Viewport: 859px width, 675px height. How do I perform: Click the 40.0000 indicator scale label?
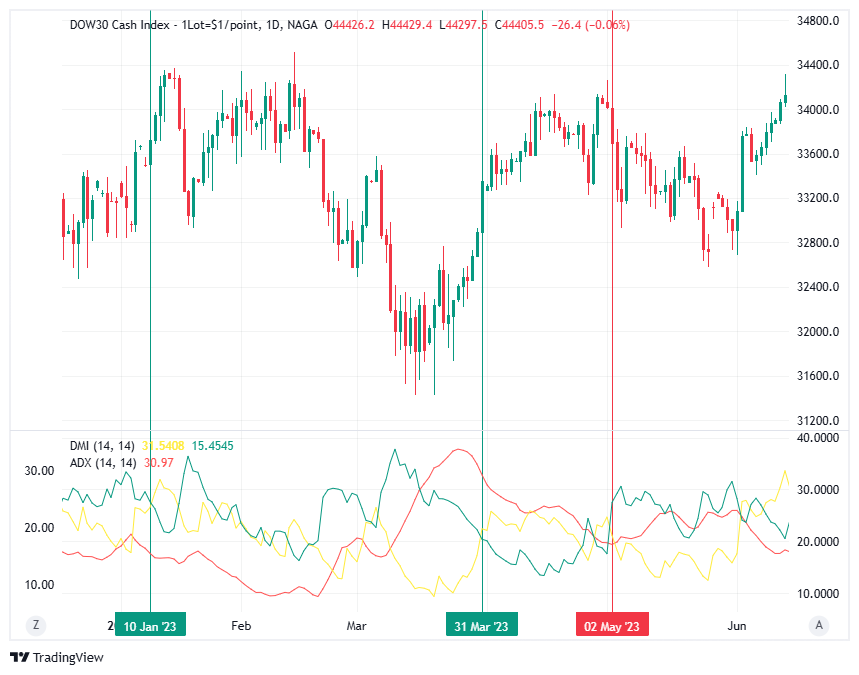tap(816, 438)
